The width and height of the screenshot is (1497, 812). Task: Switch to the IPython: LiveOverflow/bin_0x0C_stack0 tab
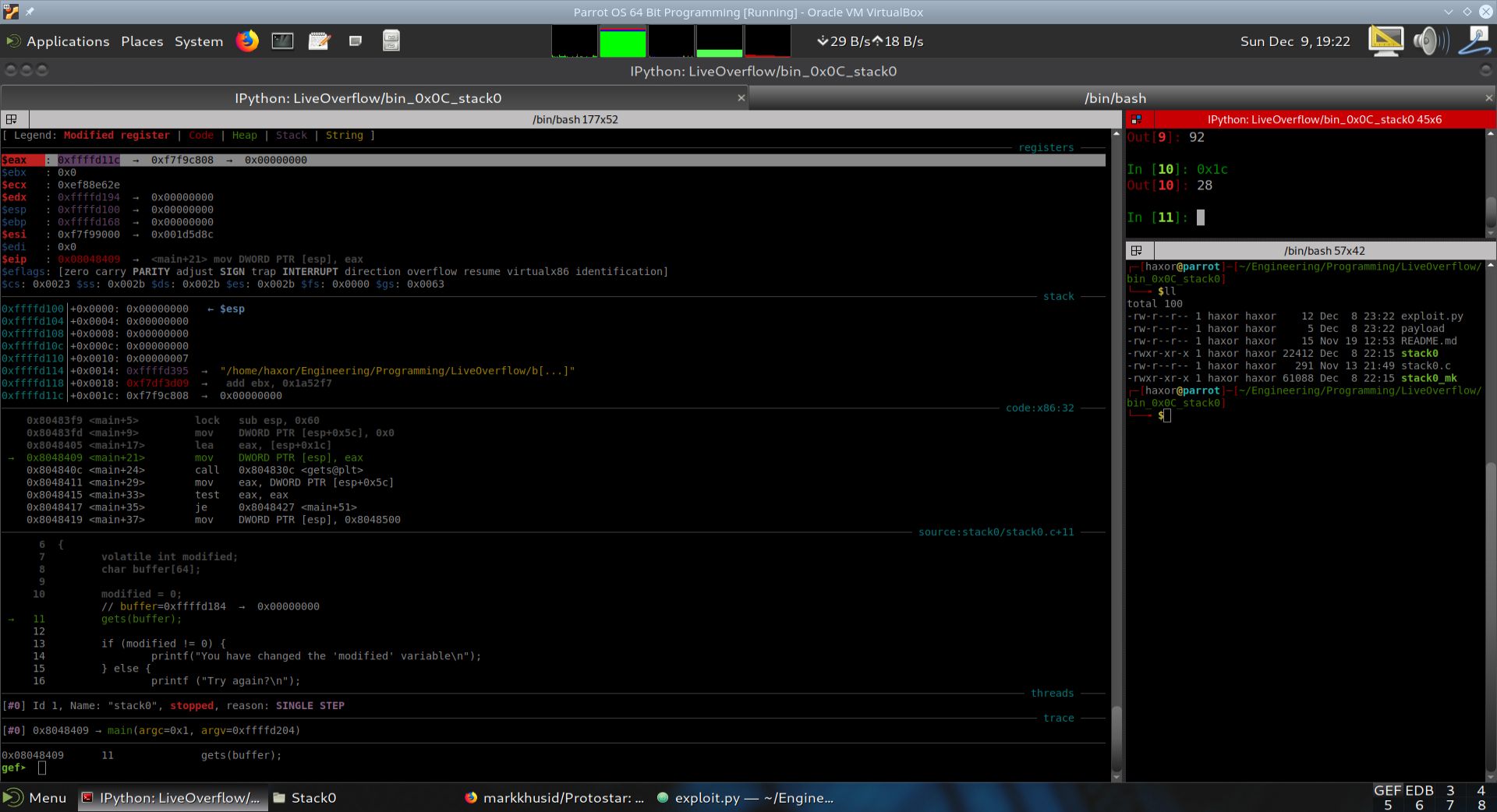368,98
